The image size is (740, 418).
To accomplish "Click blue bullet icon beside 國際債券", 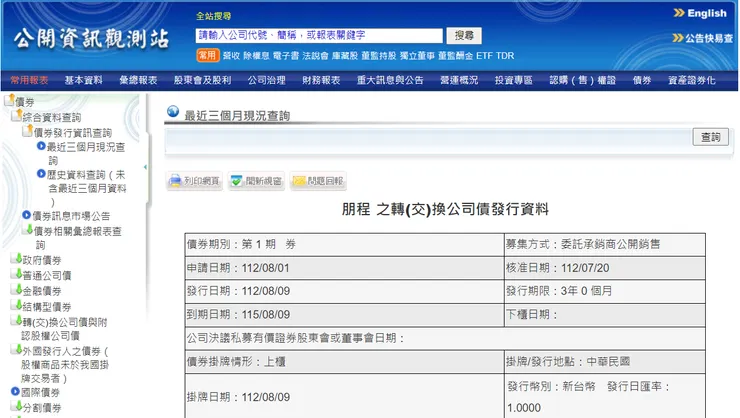I will click(16, 391).
